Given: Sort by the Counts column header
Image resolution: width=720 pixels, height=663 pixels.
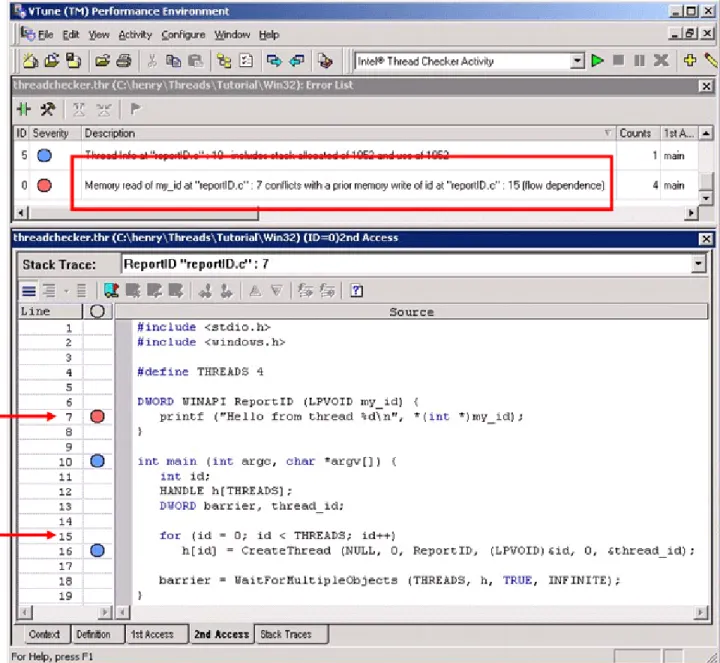Looking at the screenshot, I should tap(636, 133).
